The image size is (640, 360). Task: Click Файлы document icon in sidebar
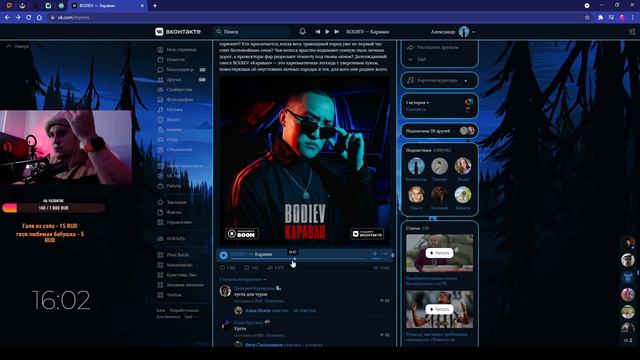[160, 212]
